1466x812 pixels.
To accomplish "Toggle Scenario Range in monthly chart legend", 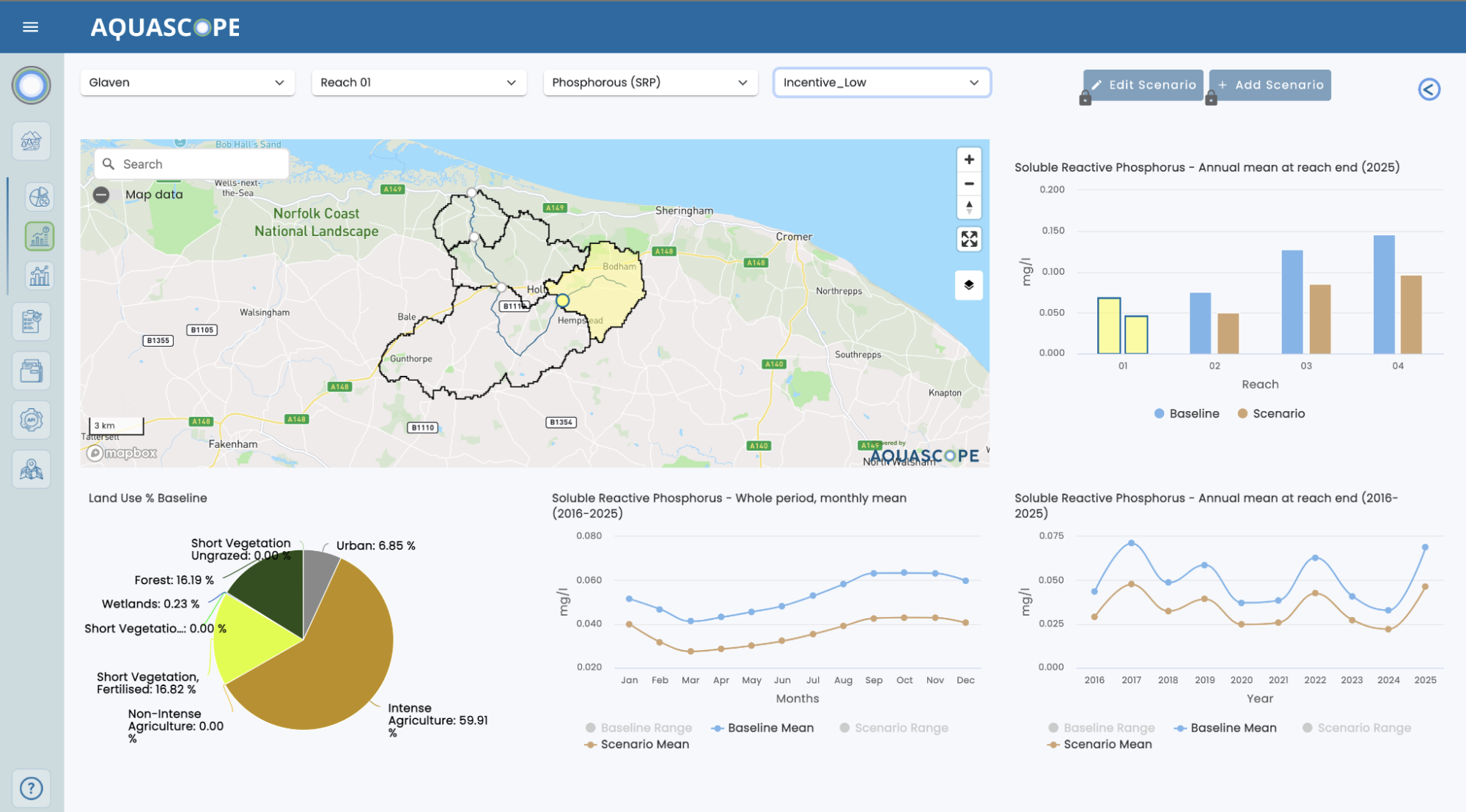I will tap(894, 728).
